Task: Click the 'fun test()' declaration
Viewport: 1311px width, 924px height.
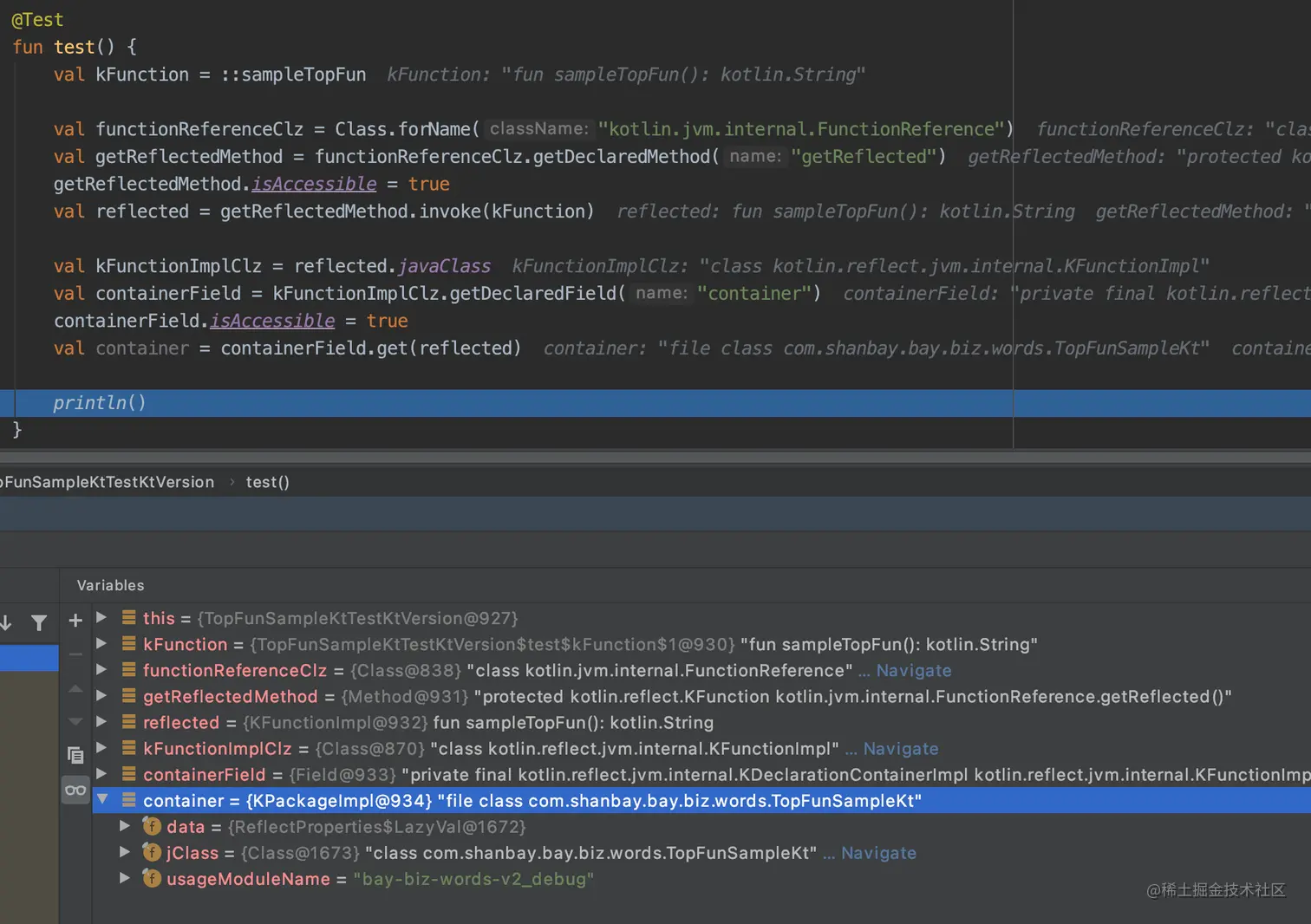Action: [x=63, y=47]
